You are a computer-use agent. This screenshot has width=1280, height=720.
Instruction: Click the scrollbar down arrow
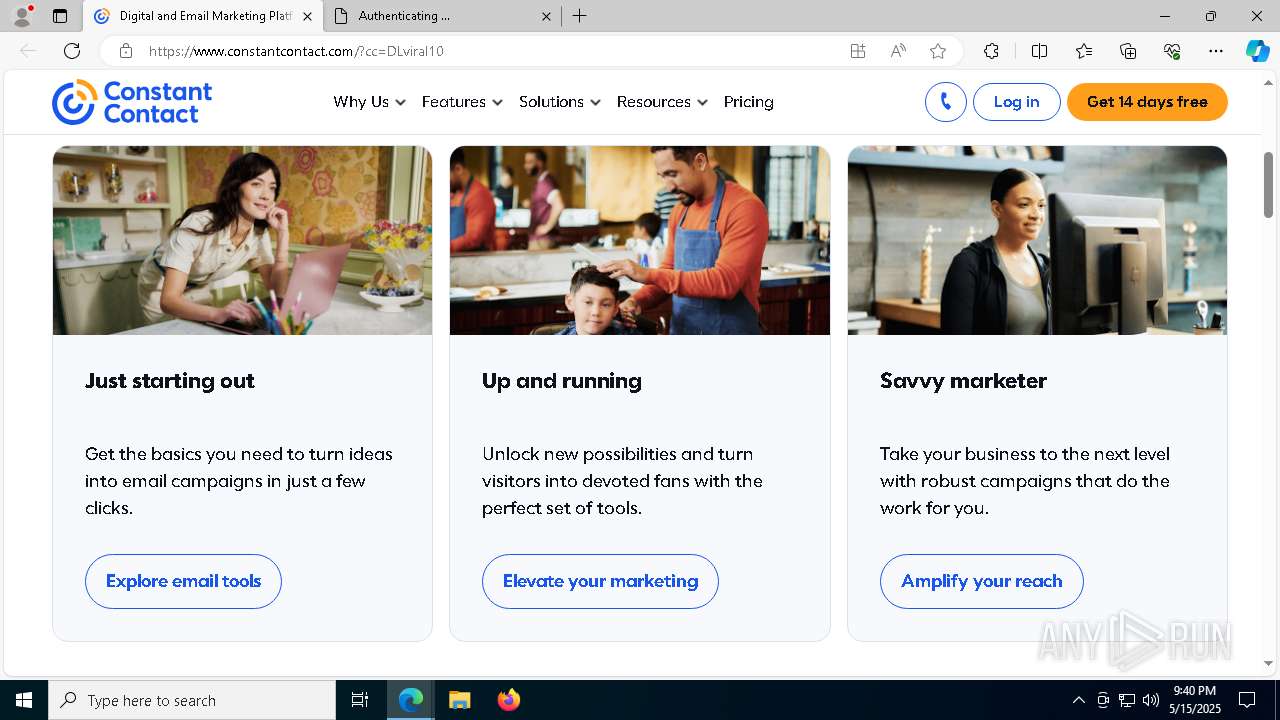[1268, 663]
